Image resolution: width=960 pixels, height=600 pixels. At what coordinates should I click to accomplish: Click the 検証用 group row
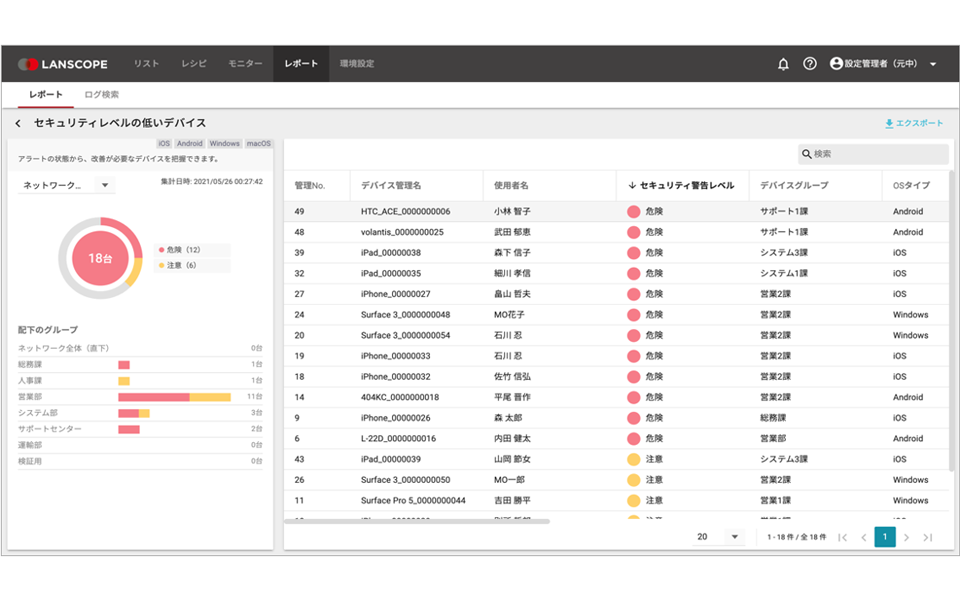[140, 462]
